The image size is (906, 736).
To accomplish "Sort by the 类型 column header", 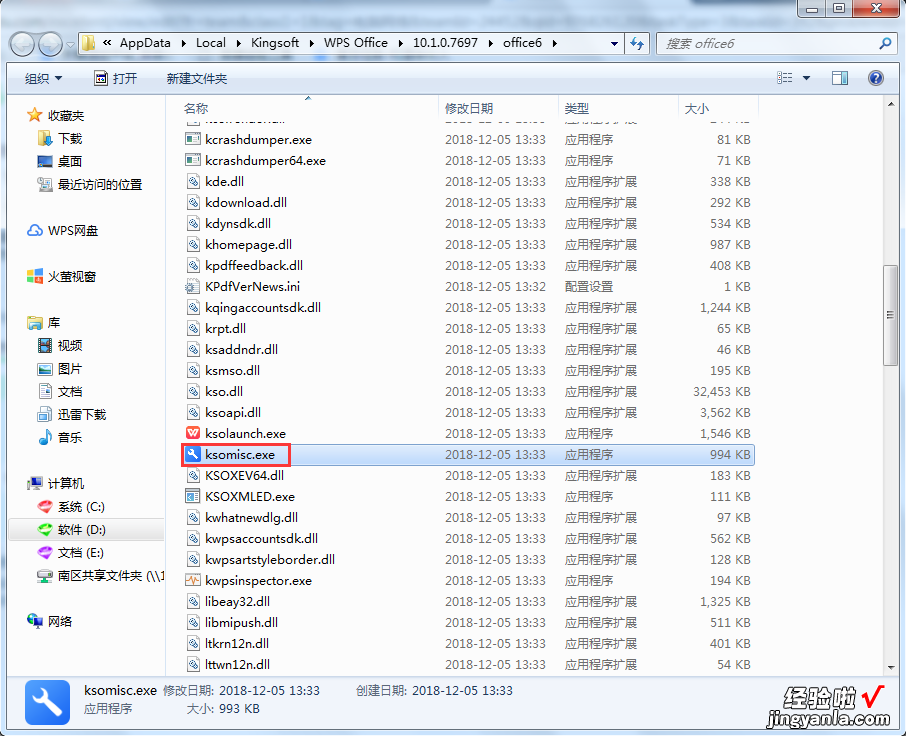I will pyautogui.click(x=576, y=109).
